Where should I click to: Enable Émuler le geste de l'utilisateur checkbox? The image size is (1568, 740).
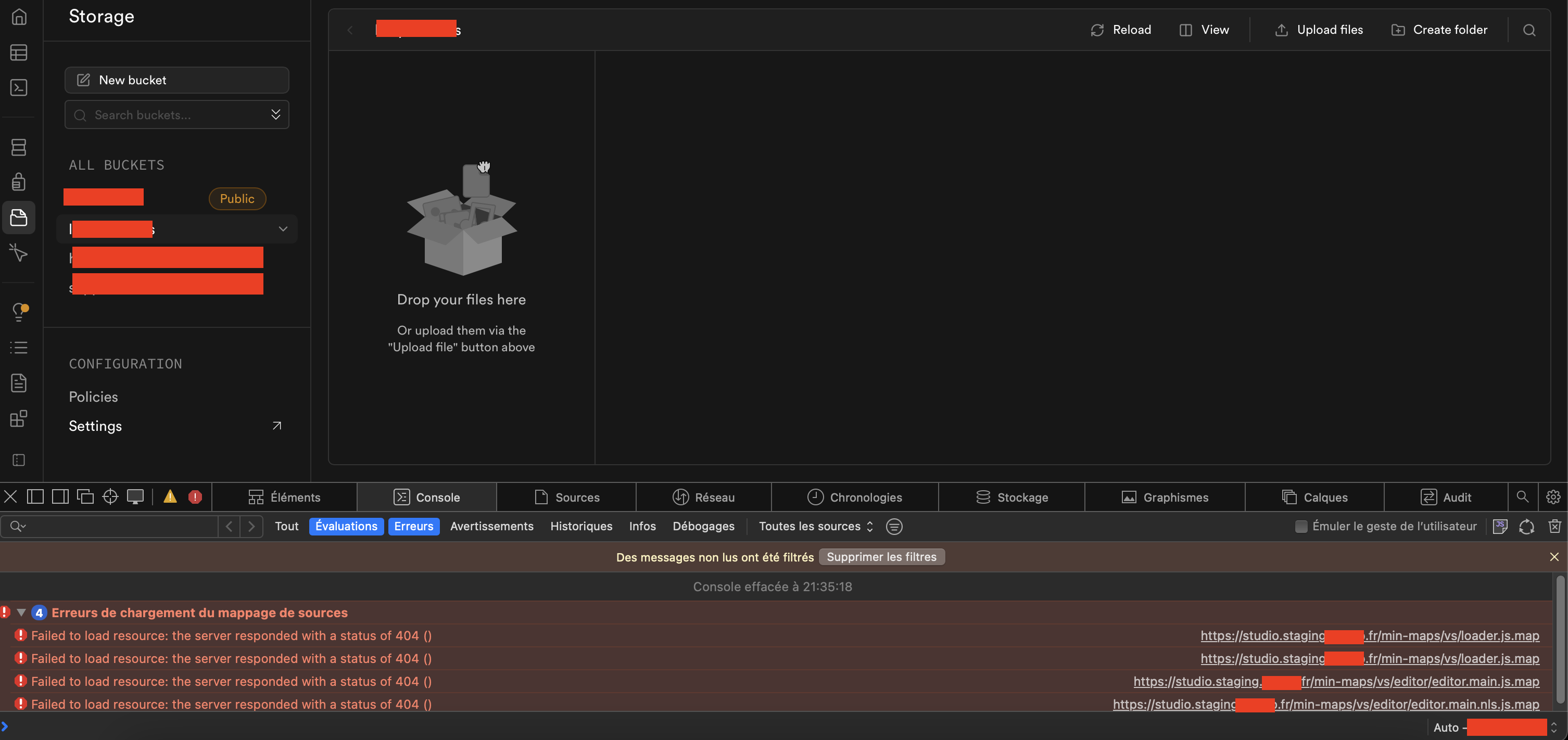(1301, 527)
